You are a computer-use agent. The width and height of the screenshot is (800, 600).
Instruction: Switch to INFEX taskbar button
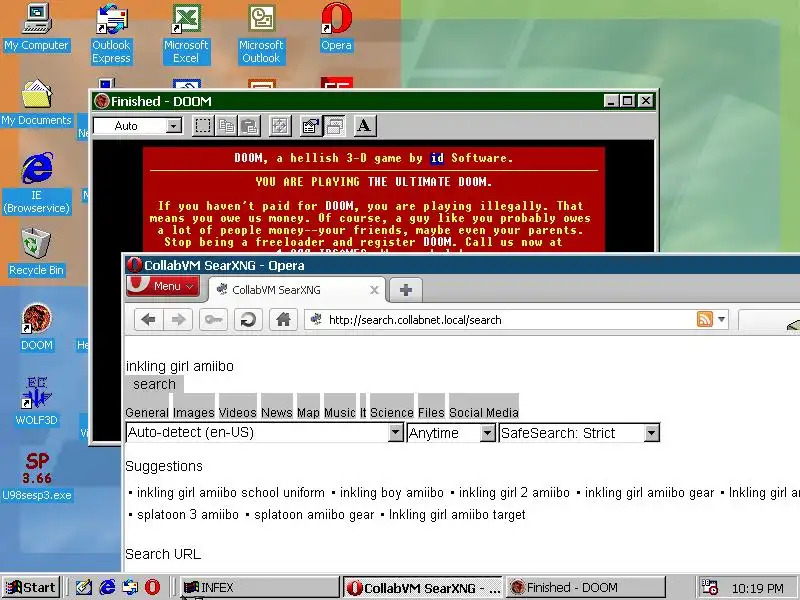tap(259, 587)
